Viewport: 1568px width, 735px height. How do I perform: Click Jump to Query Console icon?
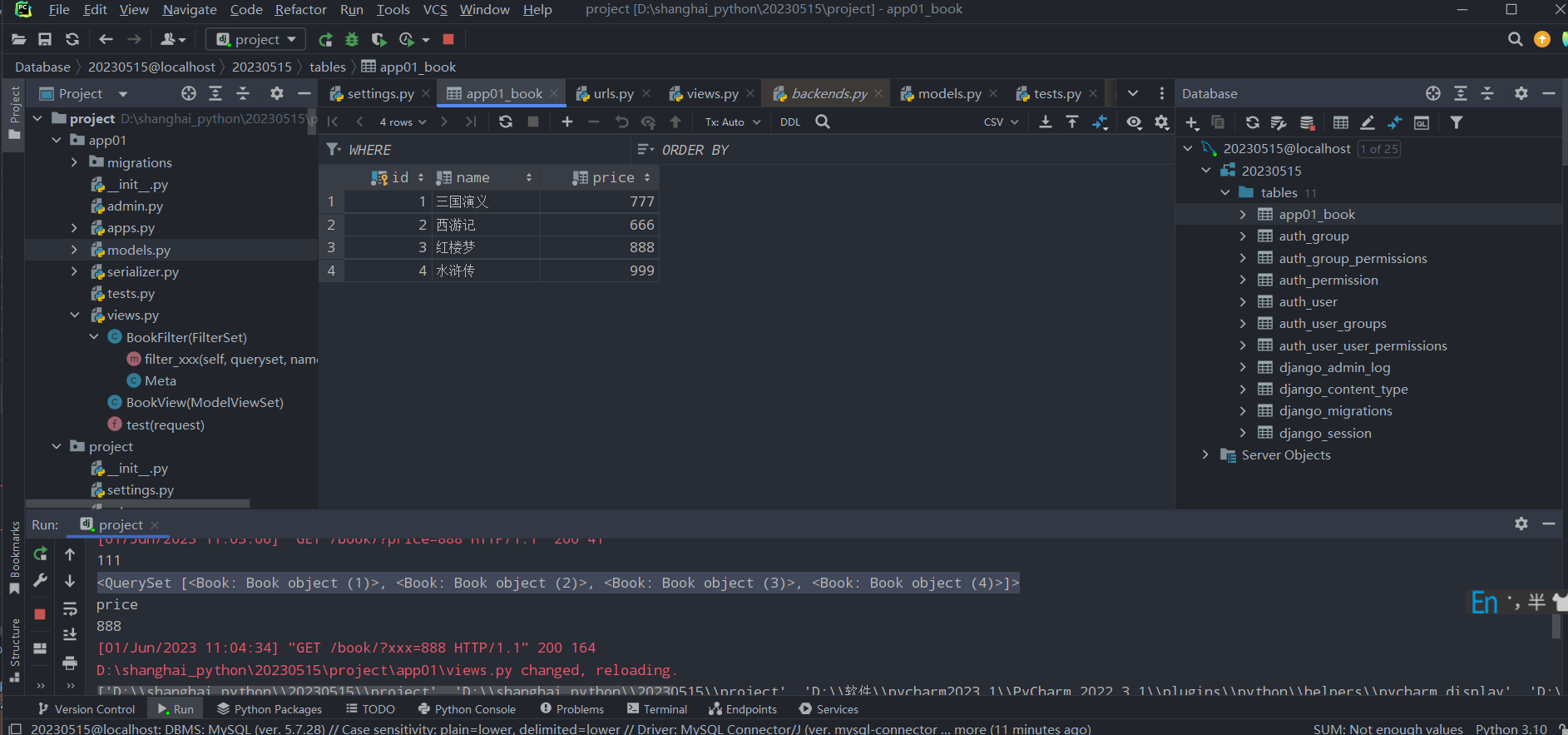click(x=1422, y=122)
